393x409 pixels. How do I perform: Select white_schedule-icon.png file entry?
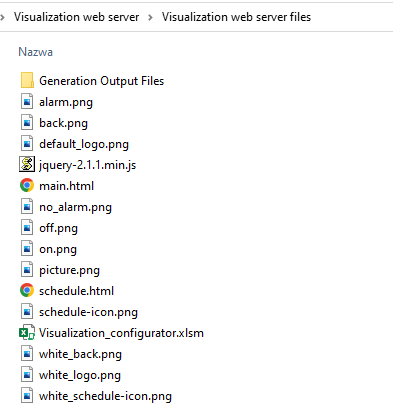105,396
